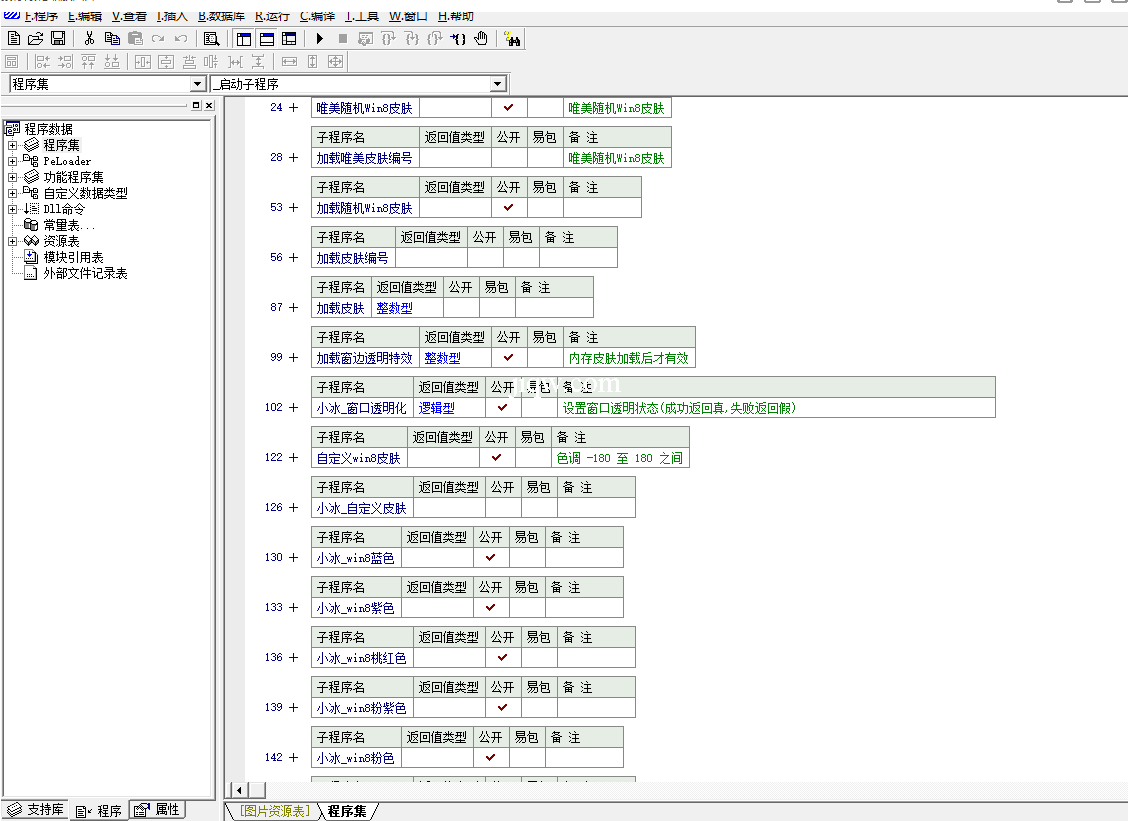Expand the 功能程序集 tree node
The width and height of the screenshot is (1133, 821).
tap(13, 177)
